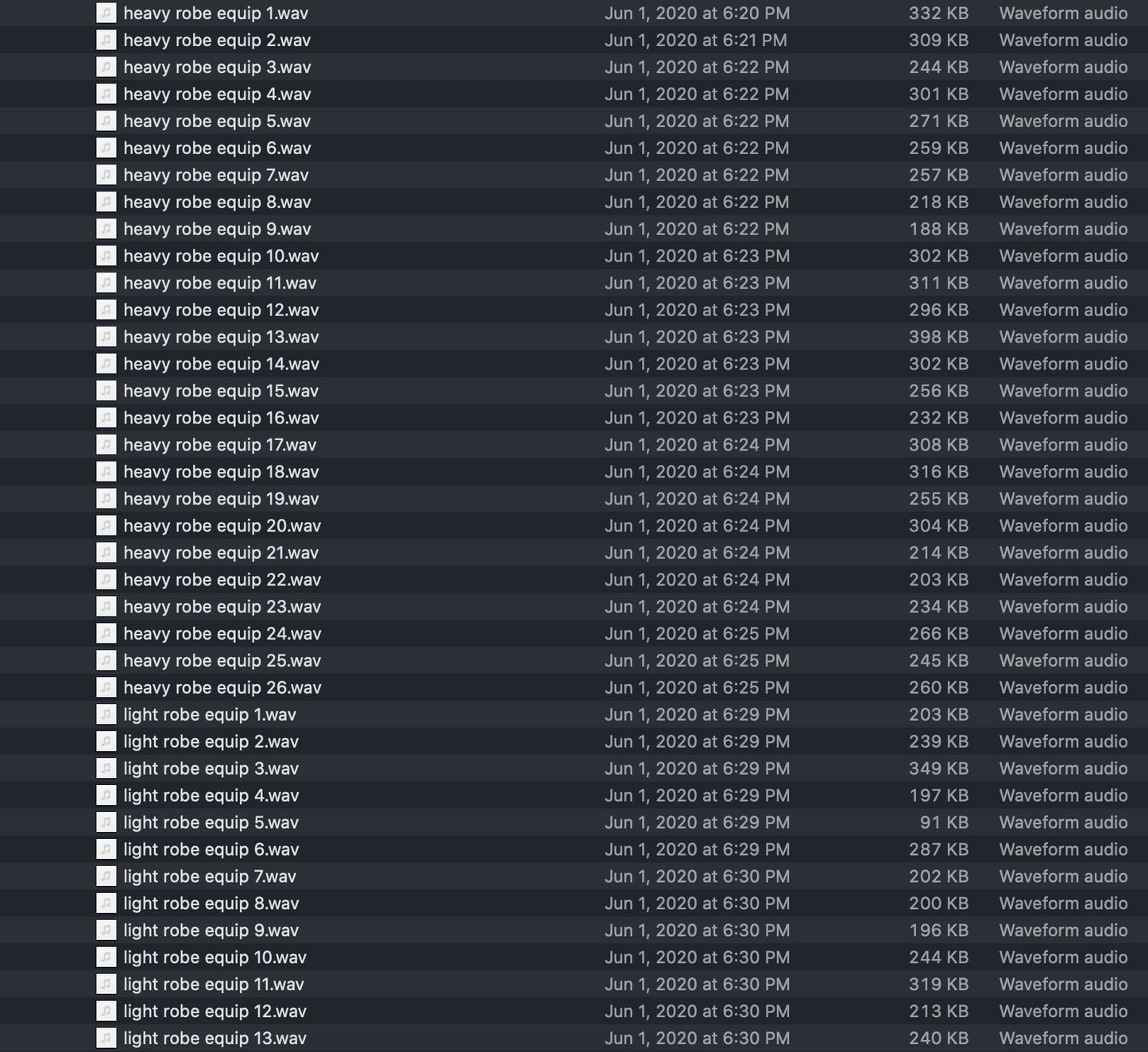The width and height of the screenshot is (1148, 1052).
Task: Select file name heavy robe equip 6.wav
Action: pos(217,149)
